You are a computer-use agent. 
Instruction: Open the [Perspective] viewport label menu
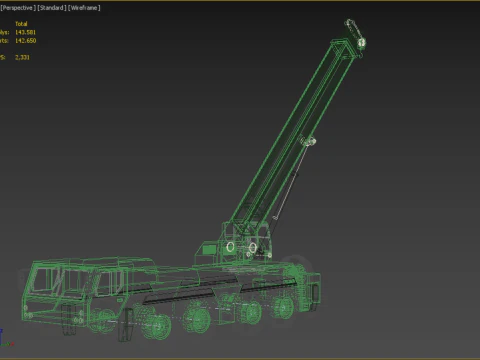[x=18, y=8]
